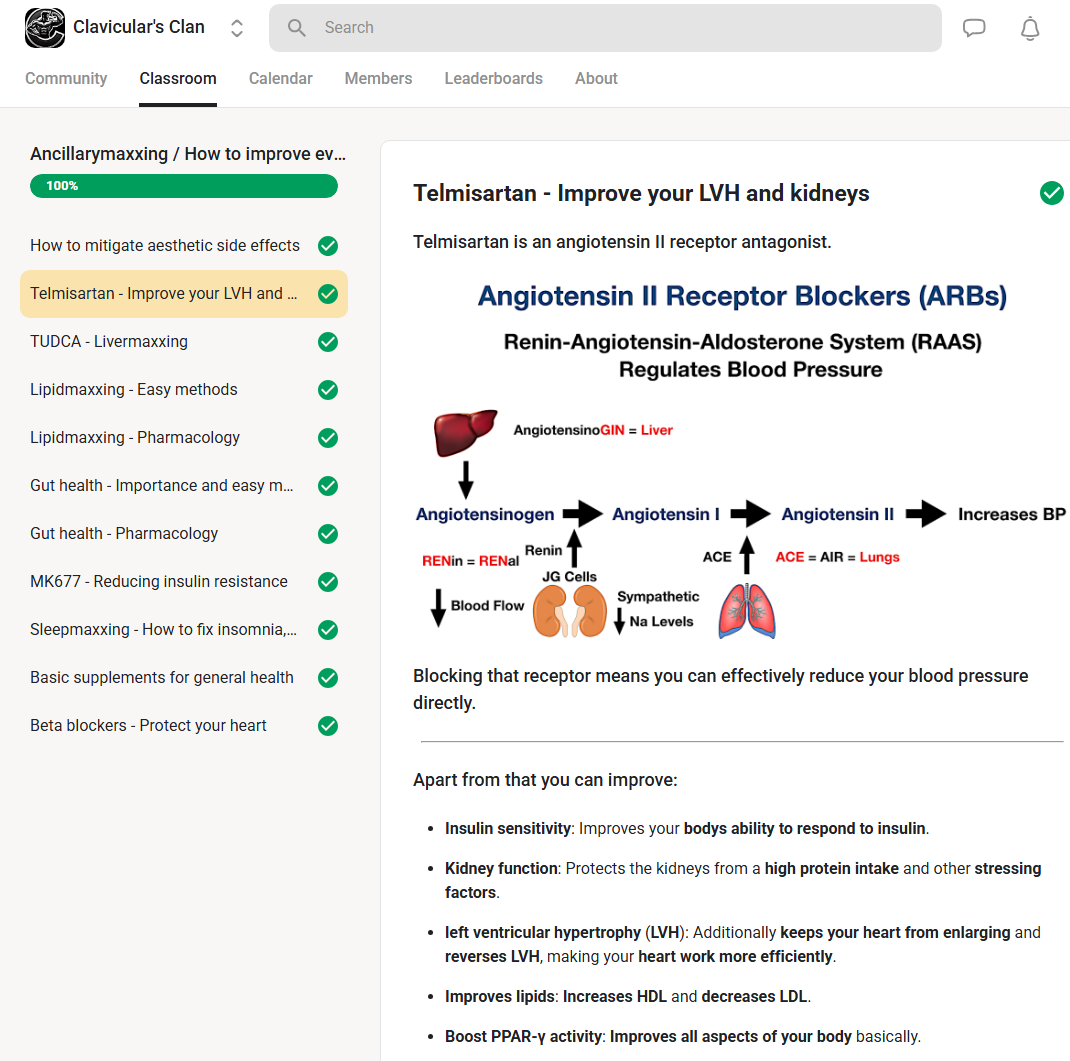Open the Ancillarymaxxing course title breadcrumb
Image resolution: width=1070 pixels, height=1061 pixels.
tap(188, 154)
